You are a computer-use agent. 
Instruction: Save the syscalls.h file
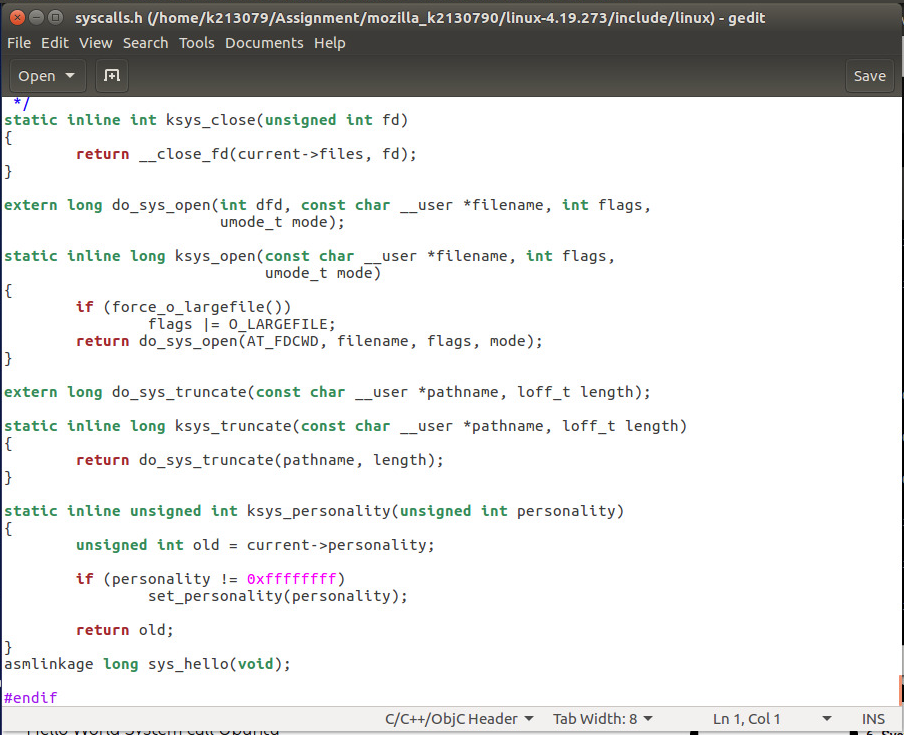click(x=869, y=75)
